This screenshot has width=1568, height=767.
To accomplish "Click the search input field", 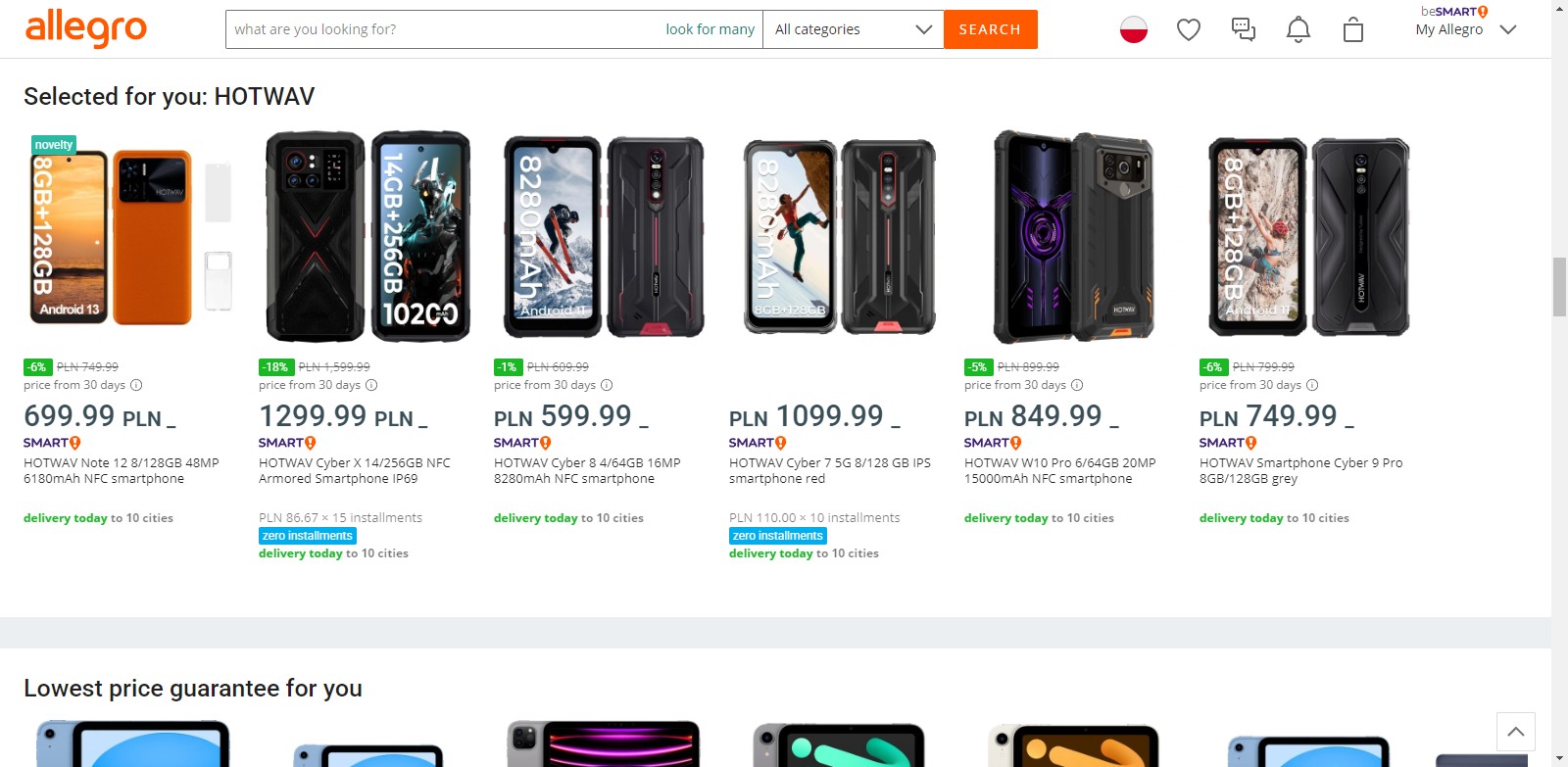I will click(x=441, y=29).
